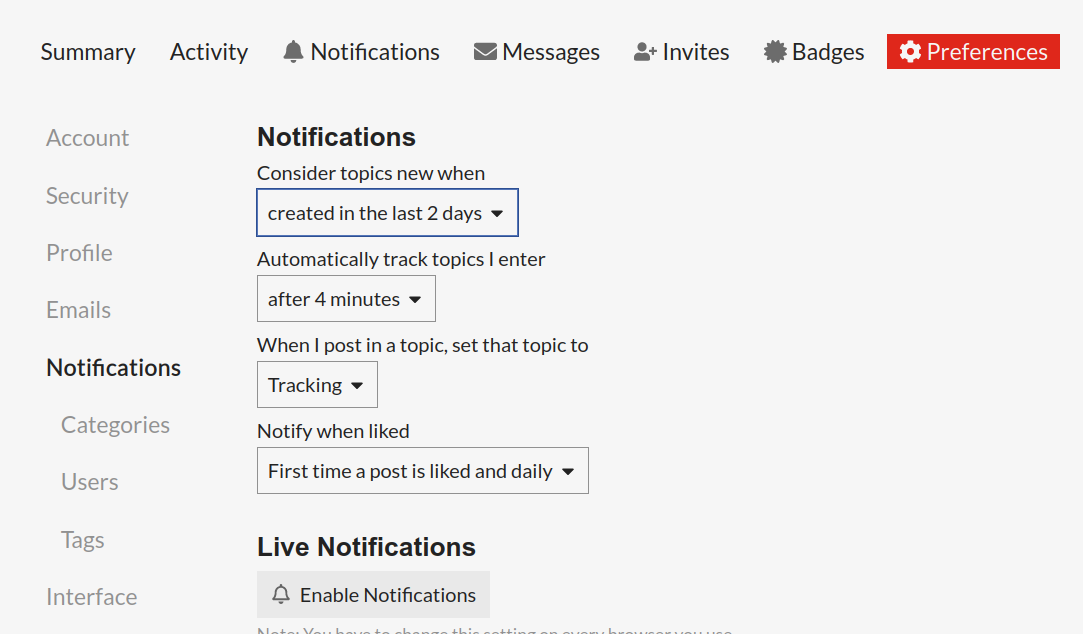The height and width of the screenshot is (634, 1083).
Task: Click the add-user icon beside Invites
Action: click(645, 52)
